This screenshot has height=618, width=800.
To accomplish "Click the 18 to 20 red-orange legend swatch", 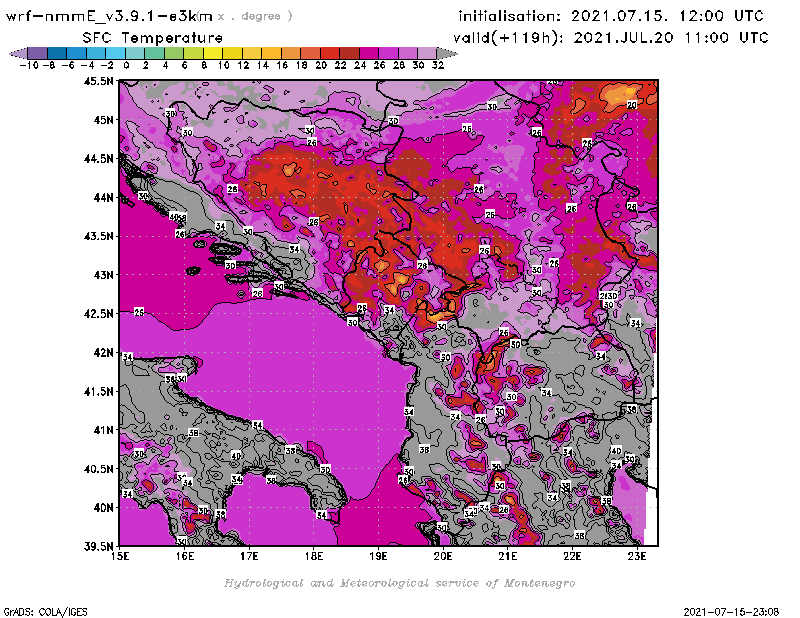I will pos(310,53).
